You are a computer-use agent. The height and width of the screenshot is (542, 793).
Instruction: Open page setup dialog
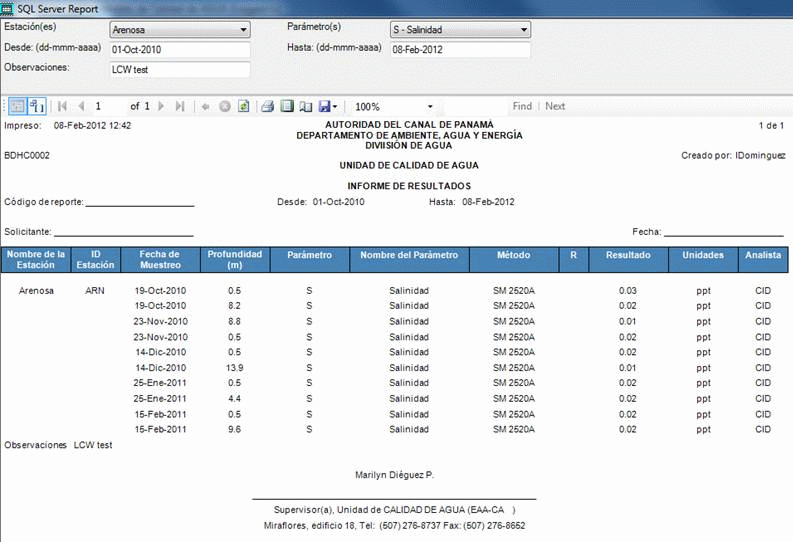click(304, 106)
